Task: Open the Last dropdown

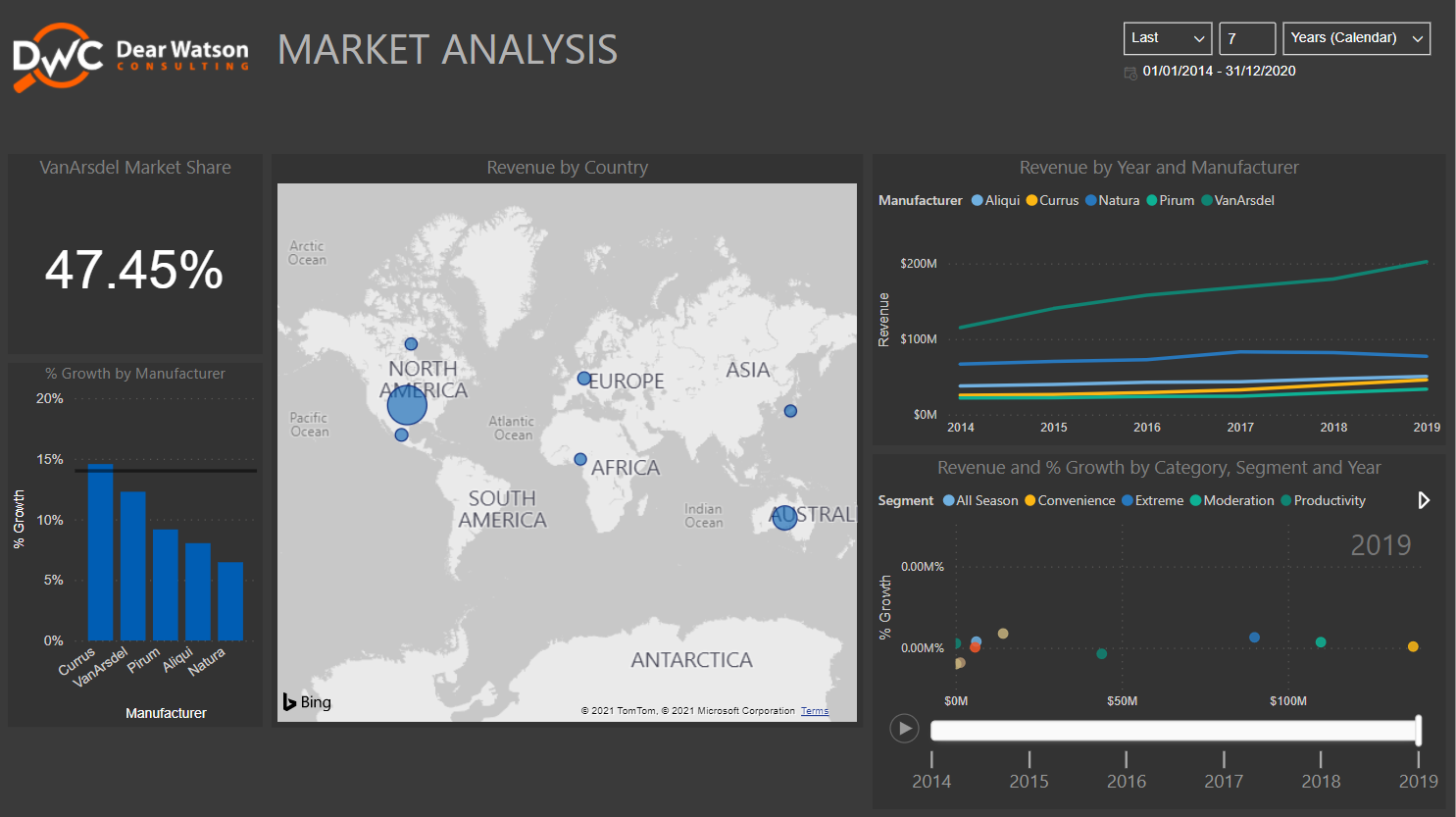Action: click(x=1167, y=38)
